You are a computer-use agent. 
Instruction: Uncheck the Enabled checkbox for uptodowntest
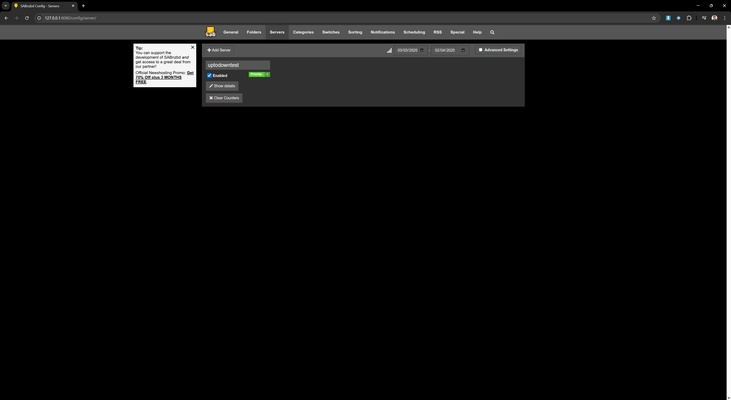209,76
